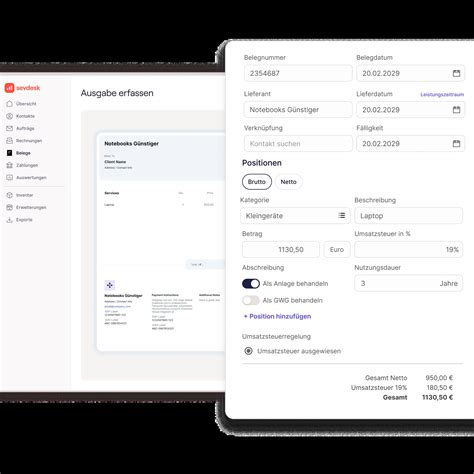Click the Gesamt Netto value 950,00 €
Viewport: 474px width, 474px height.
click(x=439, y=378)
